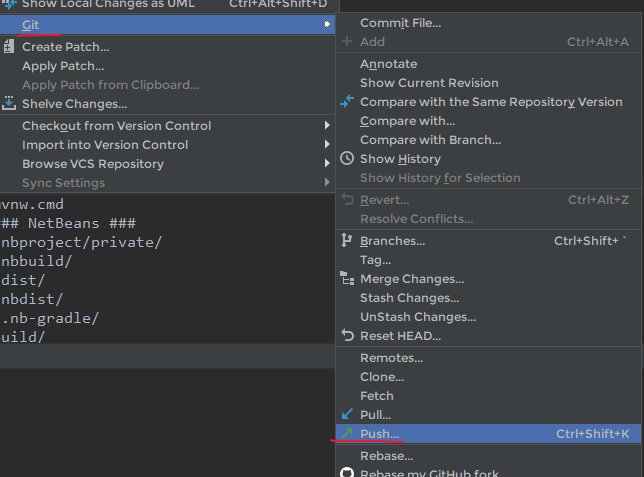The image size is (644, 477).
Task: Expand the Git submenu arrow
Action: [x=327, y=23]
